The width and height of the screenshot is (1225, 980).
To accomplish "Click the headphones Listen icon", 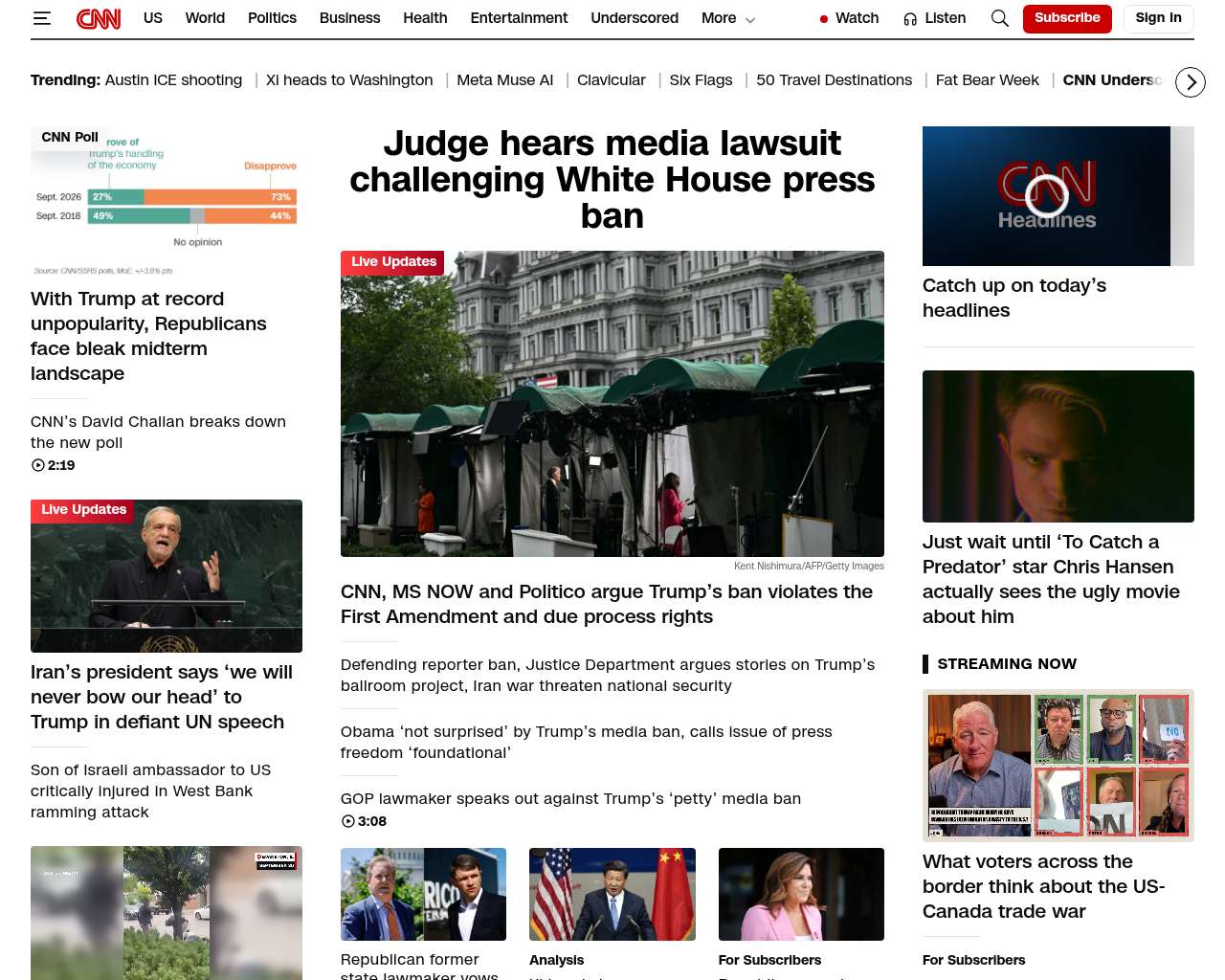I will pyautogui.click(x=910, y=18).
